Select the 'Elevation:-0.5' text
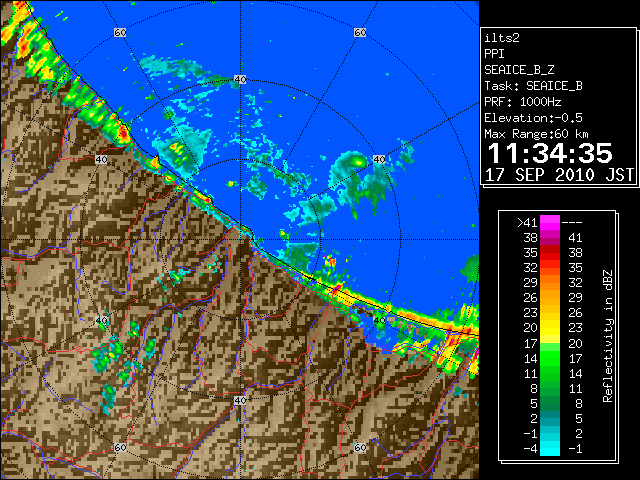This screenshot has width=640, height=480. pos(533,118)
